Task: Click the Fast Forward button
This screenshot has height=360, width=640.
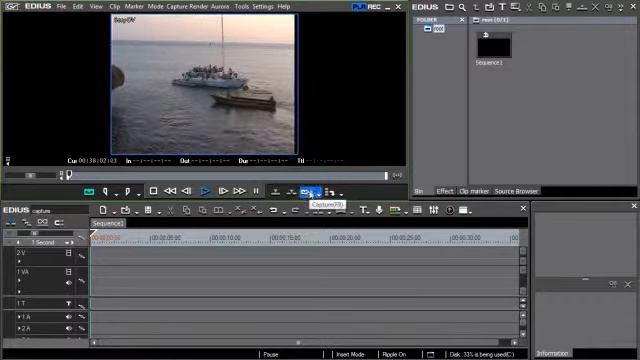Action: tap(239, 191)
